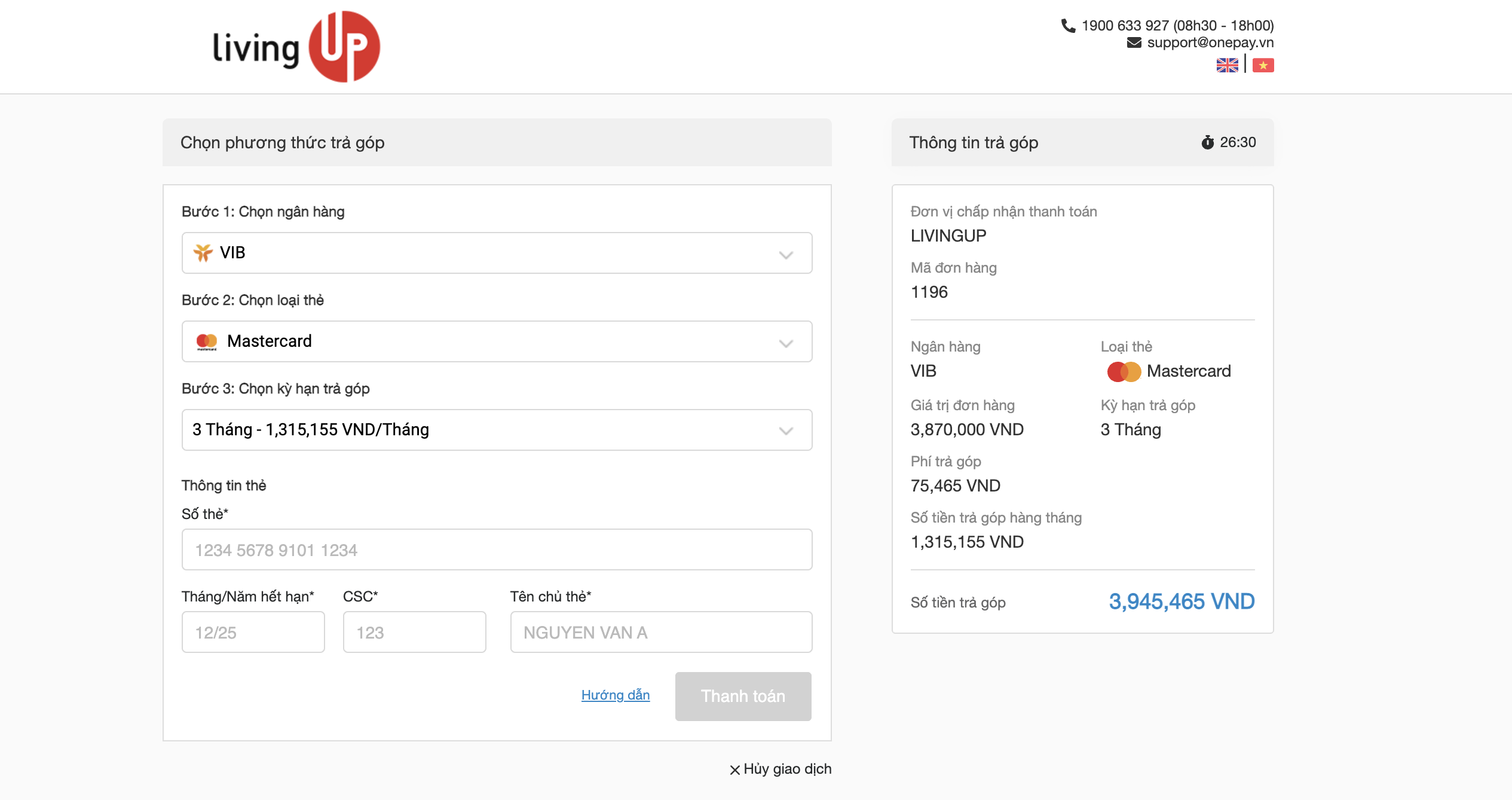Focus the Số thẻ card number field
This screenshot has height=800, width=1512.
tap(496, 549)
